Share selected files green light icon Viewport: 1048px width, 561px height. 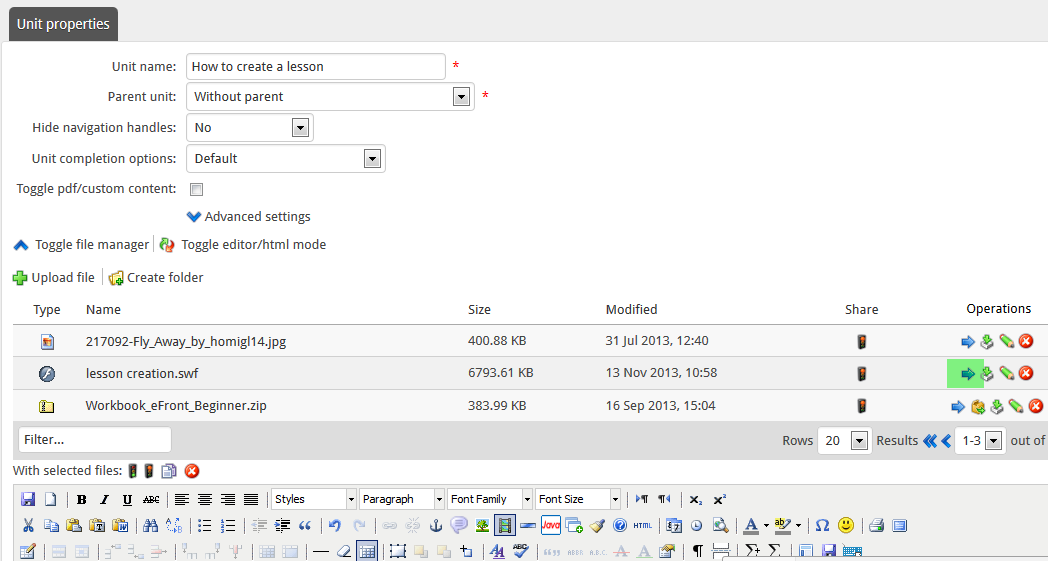click(133, 471)
